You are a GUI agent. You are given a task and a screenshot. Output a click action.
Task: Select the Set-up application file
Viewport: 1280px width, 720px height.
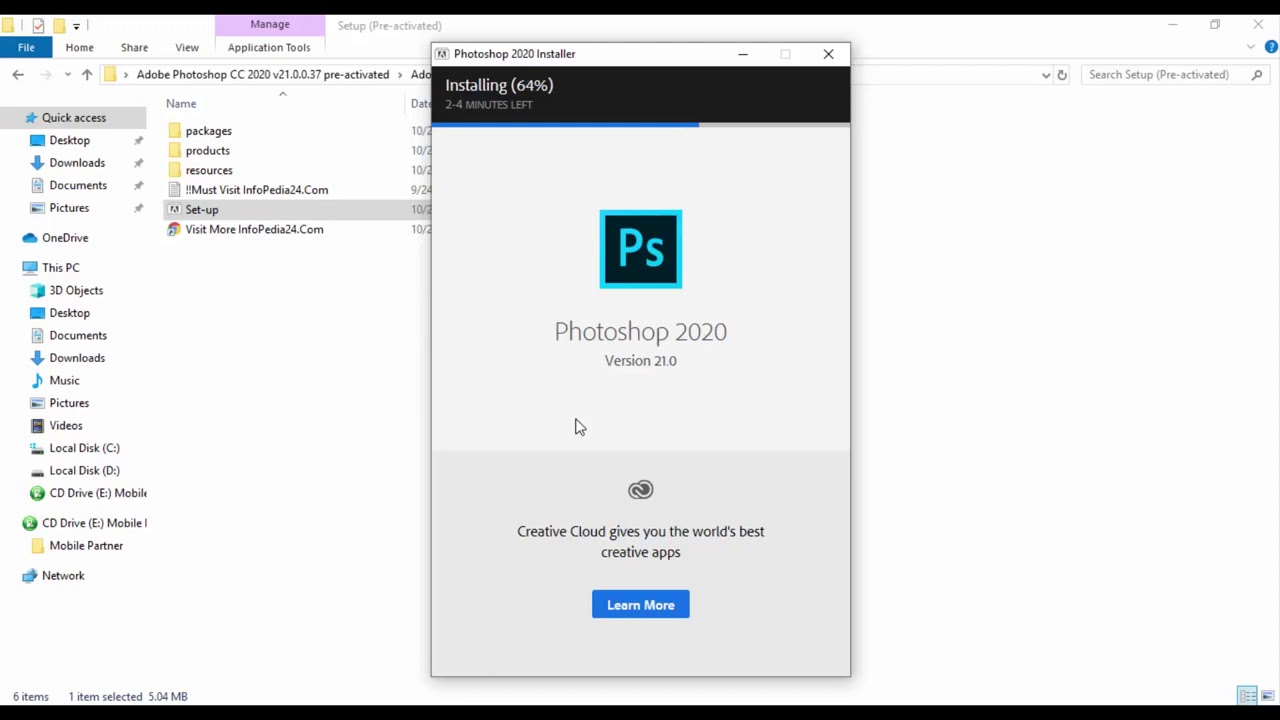201,210
